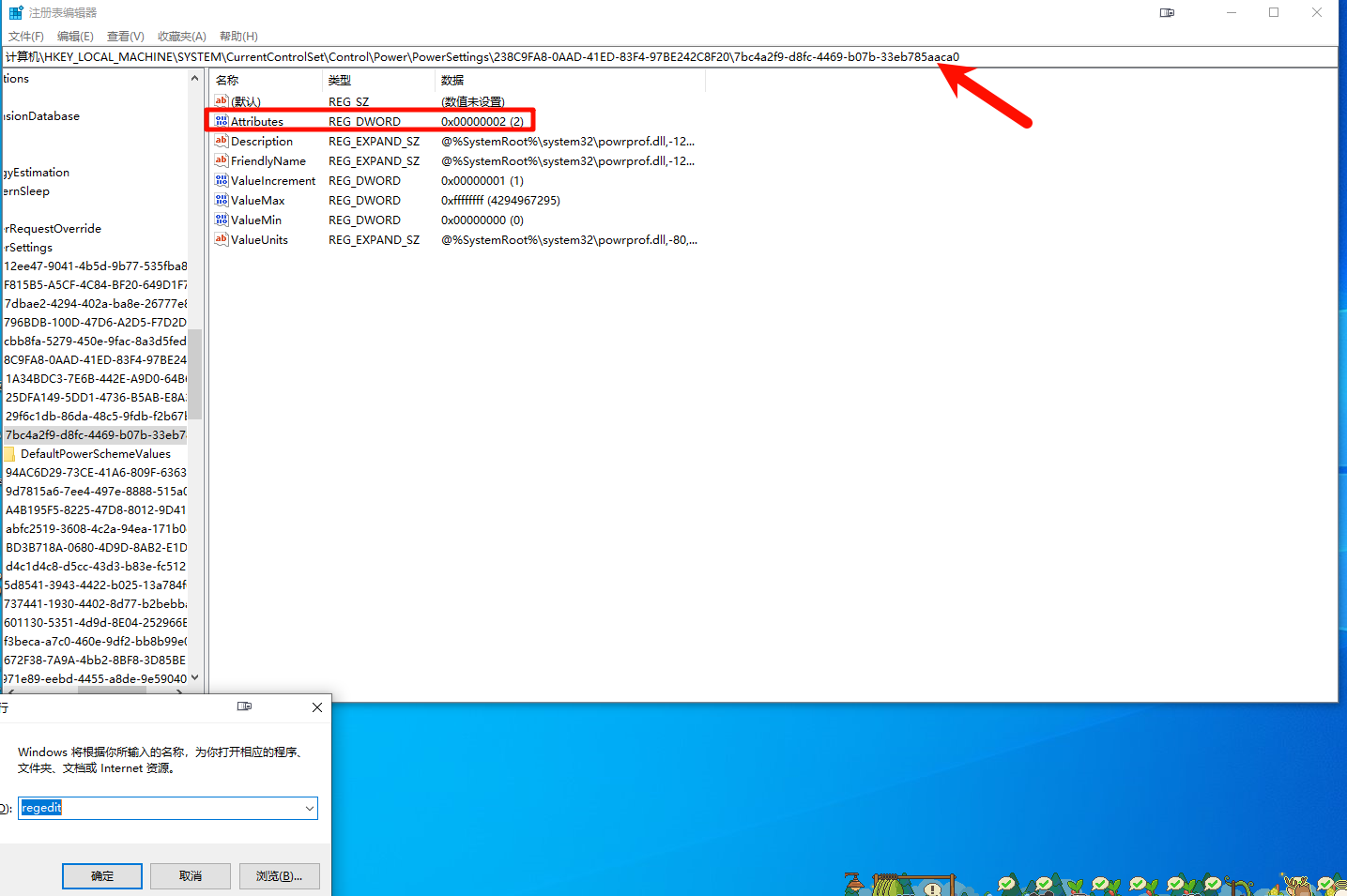The width and height of the screenshot is (1347, 896).
Task: Select the ValueIncrement value name
Action: 273,180
